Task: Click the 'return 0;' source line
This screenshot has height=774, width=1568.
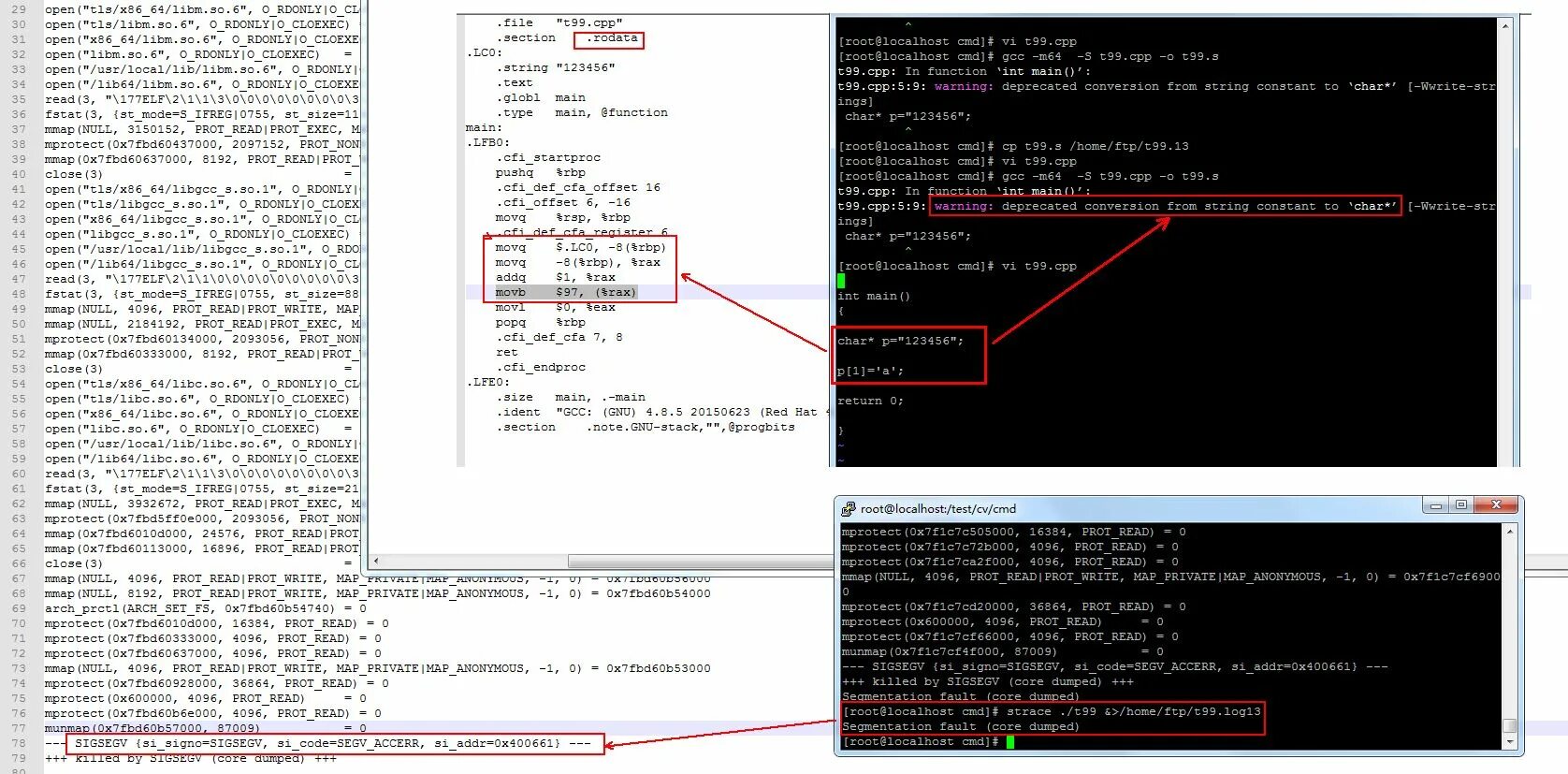Action: pyautogui.click(x=871, y=401)
